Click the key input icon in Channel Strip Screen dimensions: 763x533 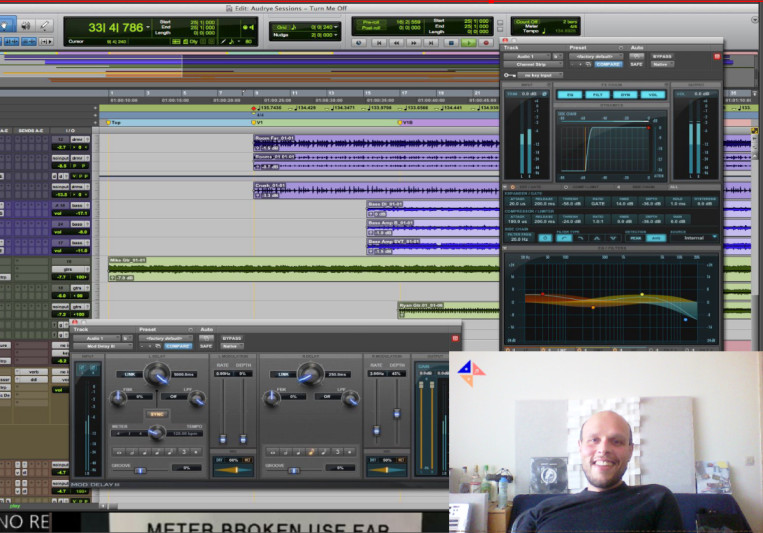point(509,75)
